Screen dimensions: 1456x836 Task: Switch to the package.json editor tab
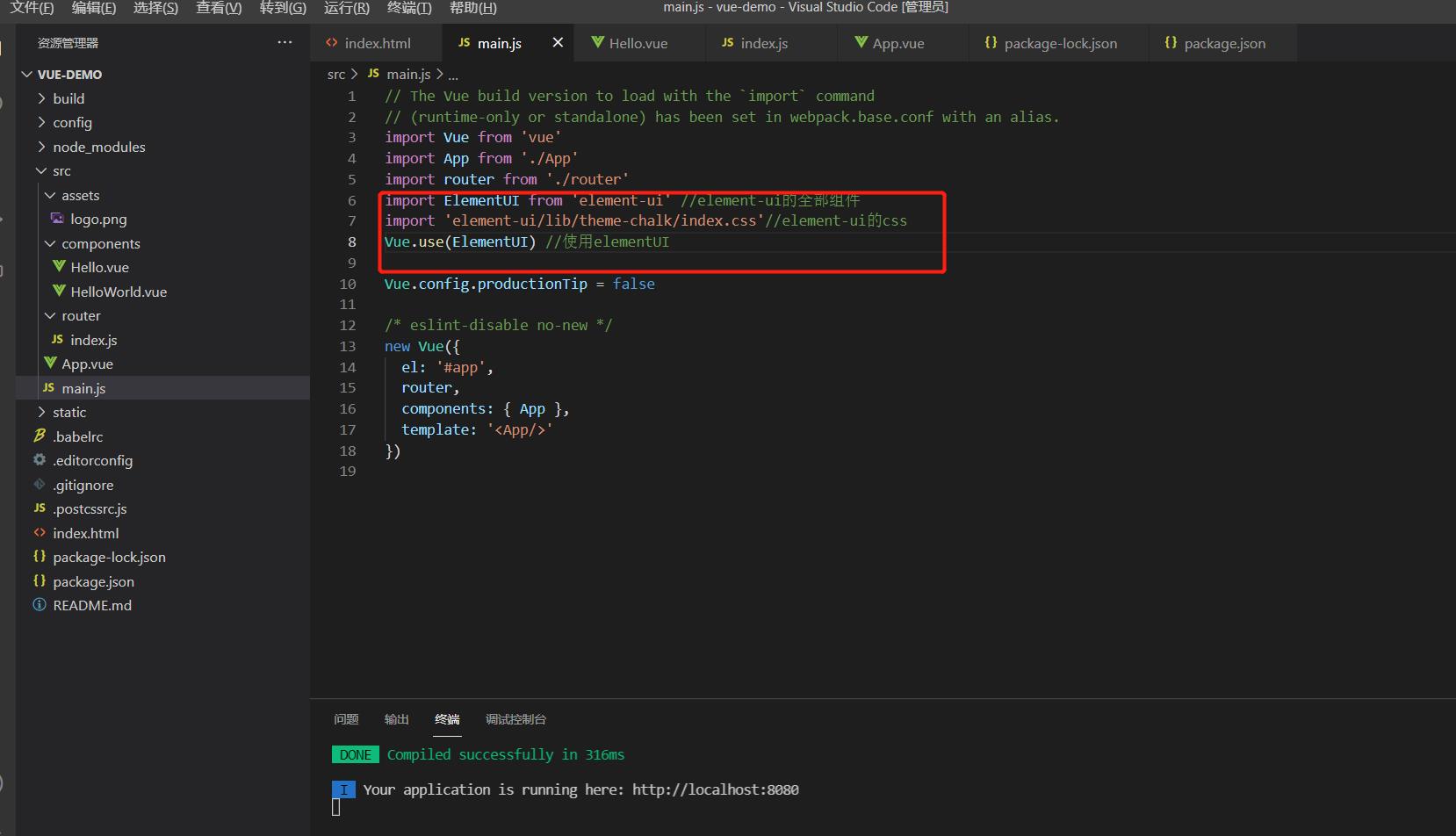(x=1225, y=43)
